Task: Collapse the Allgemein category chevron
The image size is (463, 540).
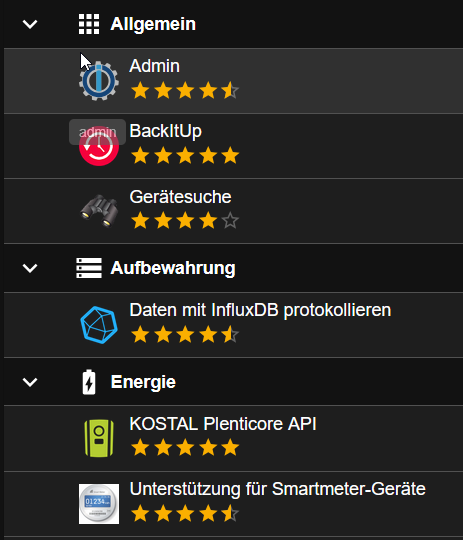Action: (30, 24)
